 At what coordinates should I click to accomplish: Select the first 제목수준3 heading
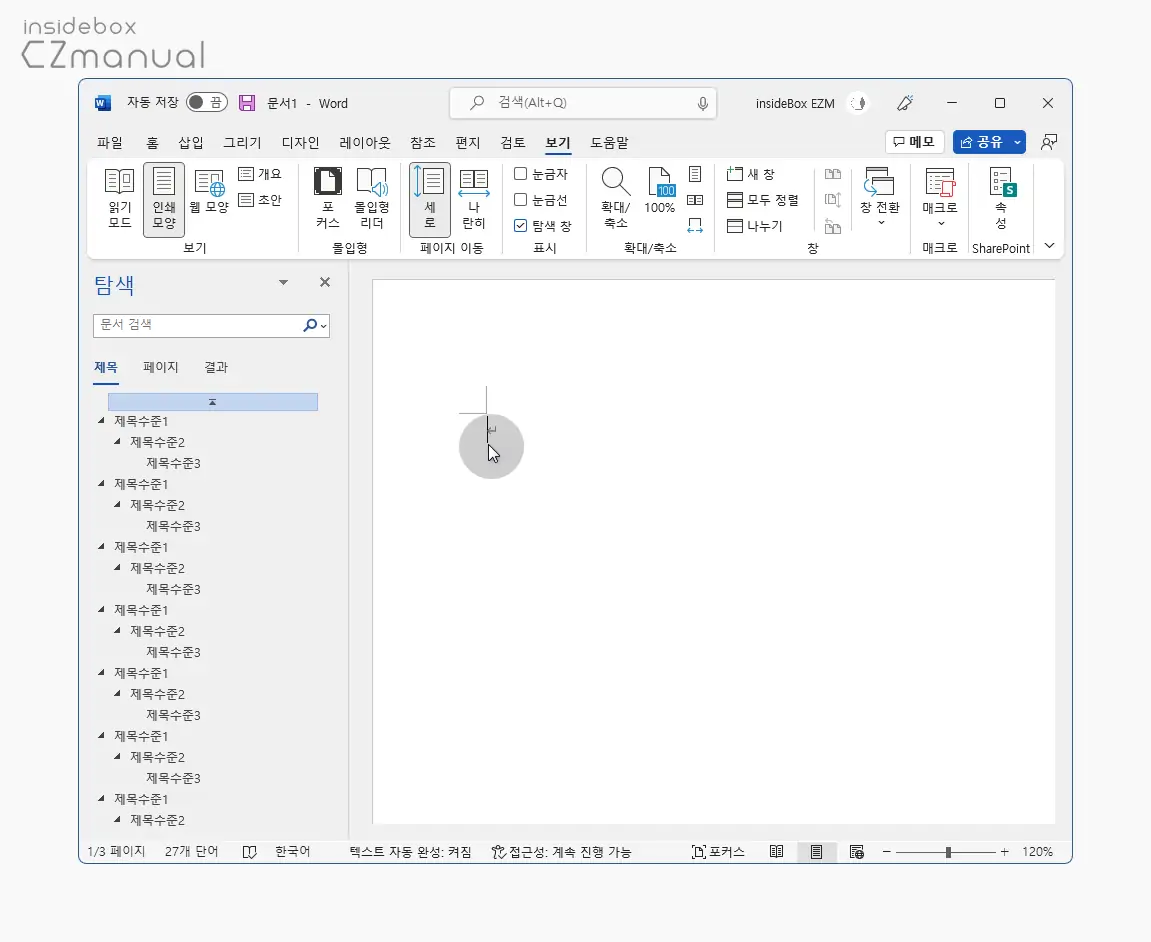tap(173, 463)
